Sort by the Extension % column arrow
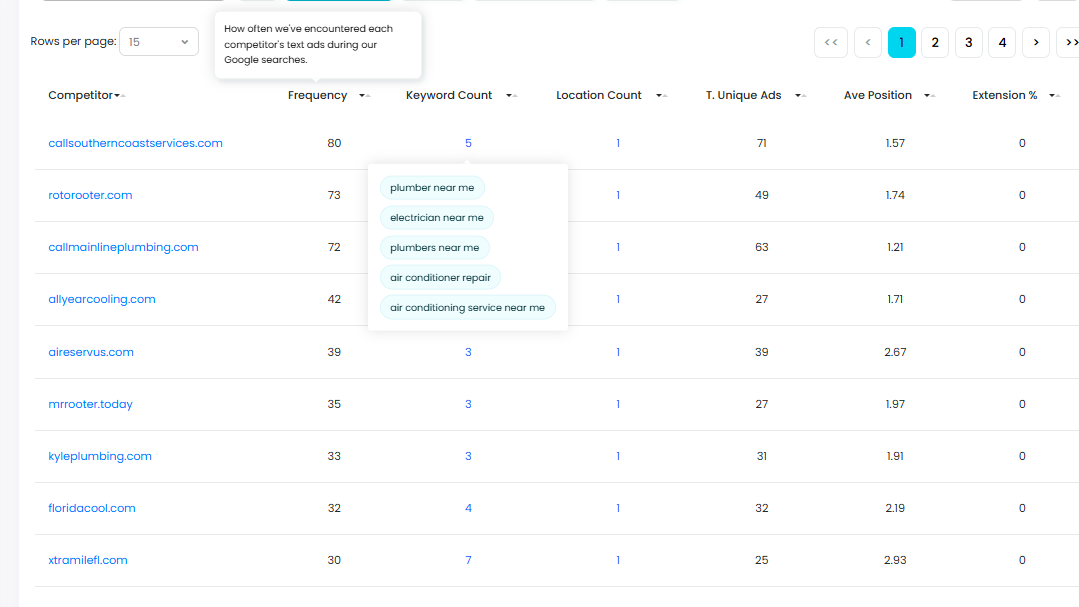 click(1054, 96)
